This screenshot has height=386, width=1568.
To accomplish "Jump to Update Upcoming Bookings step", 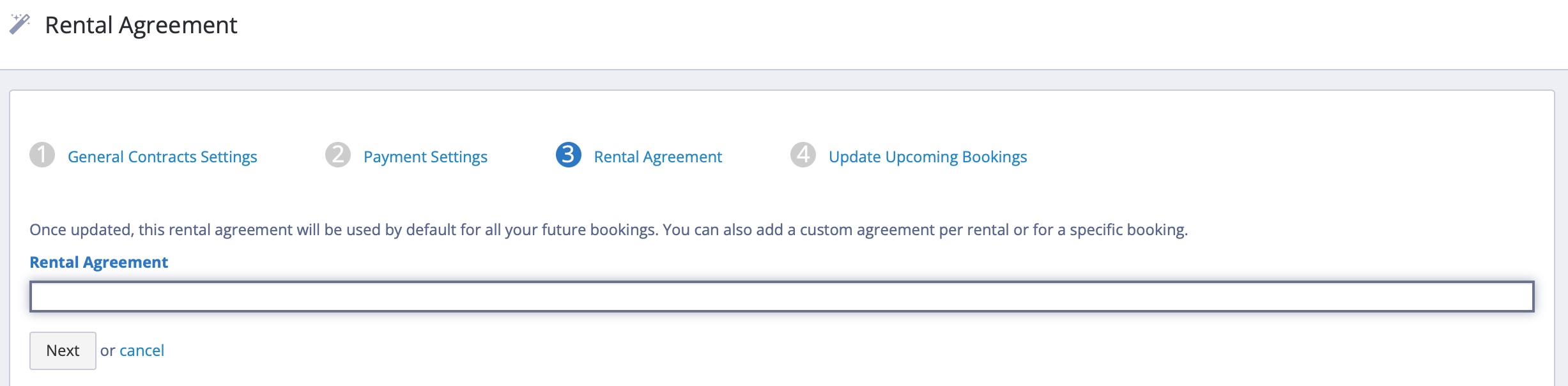I will (x=928, y=157).
